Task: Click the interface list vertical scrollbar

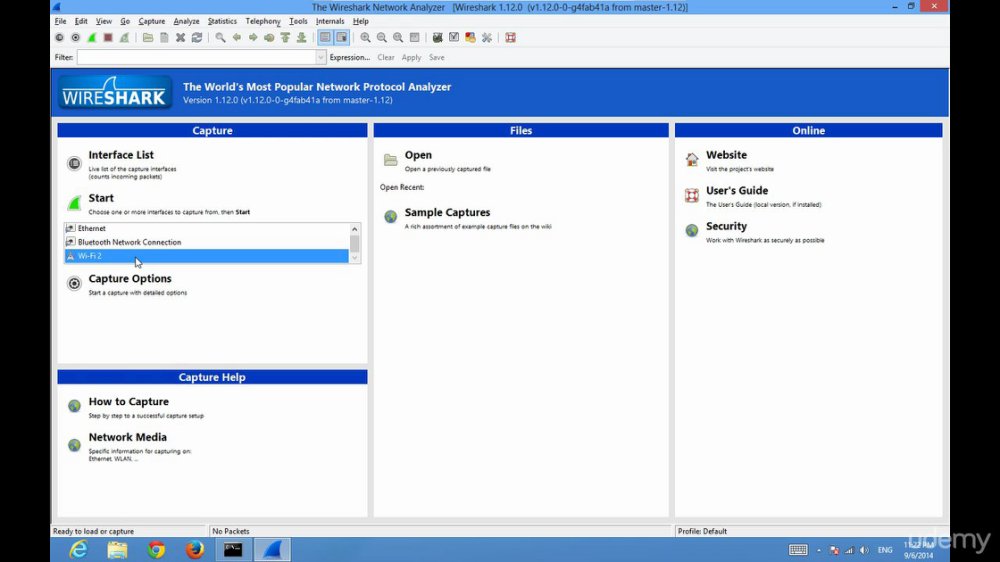Action: click(x=355, y=243)
